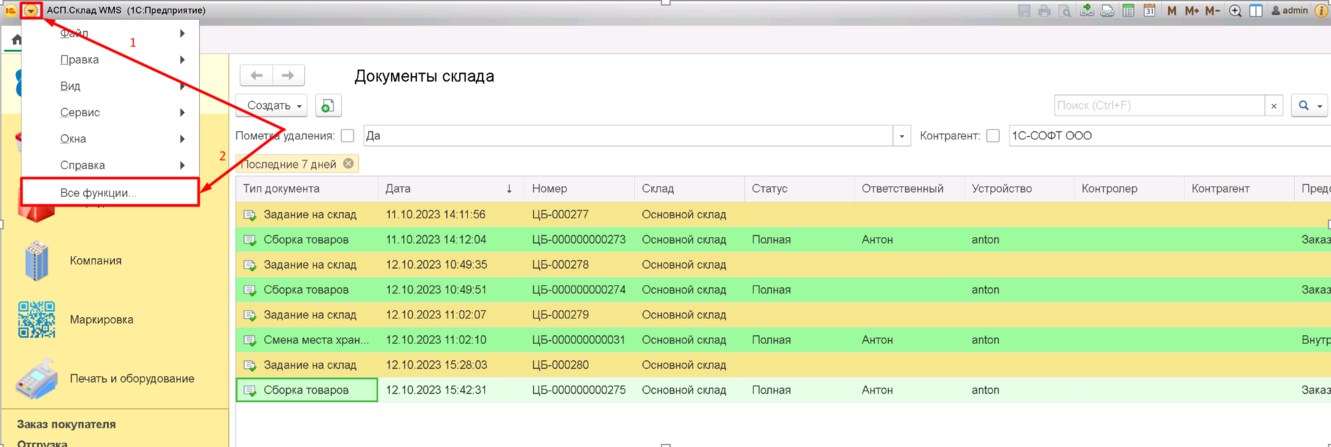Enable the Контрагент filter checkbox

tap(993, 136)
